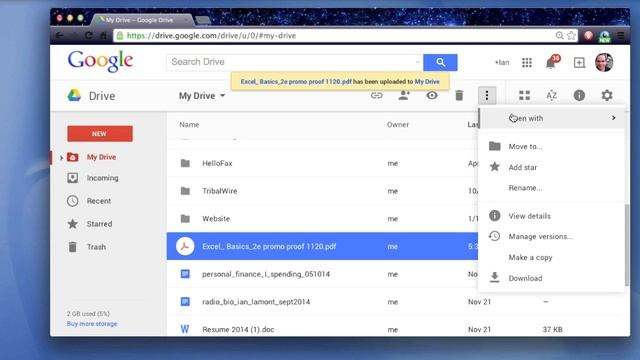Click the Buy more storage link
The image size is (640, 360).
(x=92, y=324)
